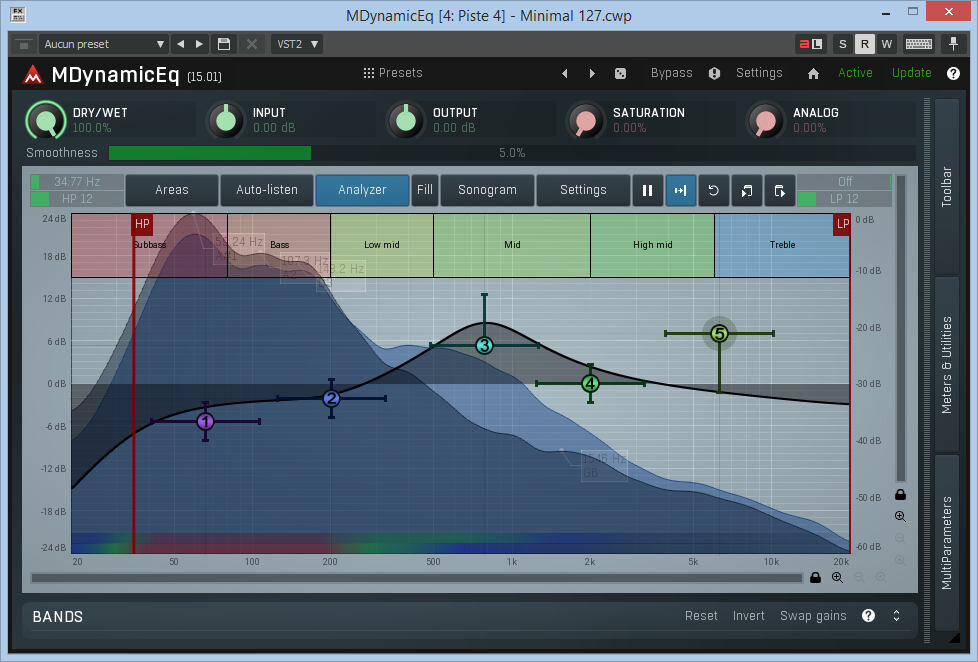Open the Presets browser

click(x=393, y=73)
